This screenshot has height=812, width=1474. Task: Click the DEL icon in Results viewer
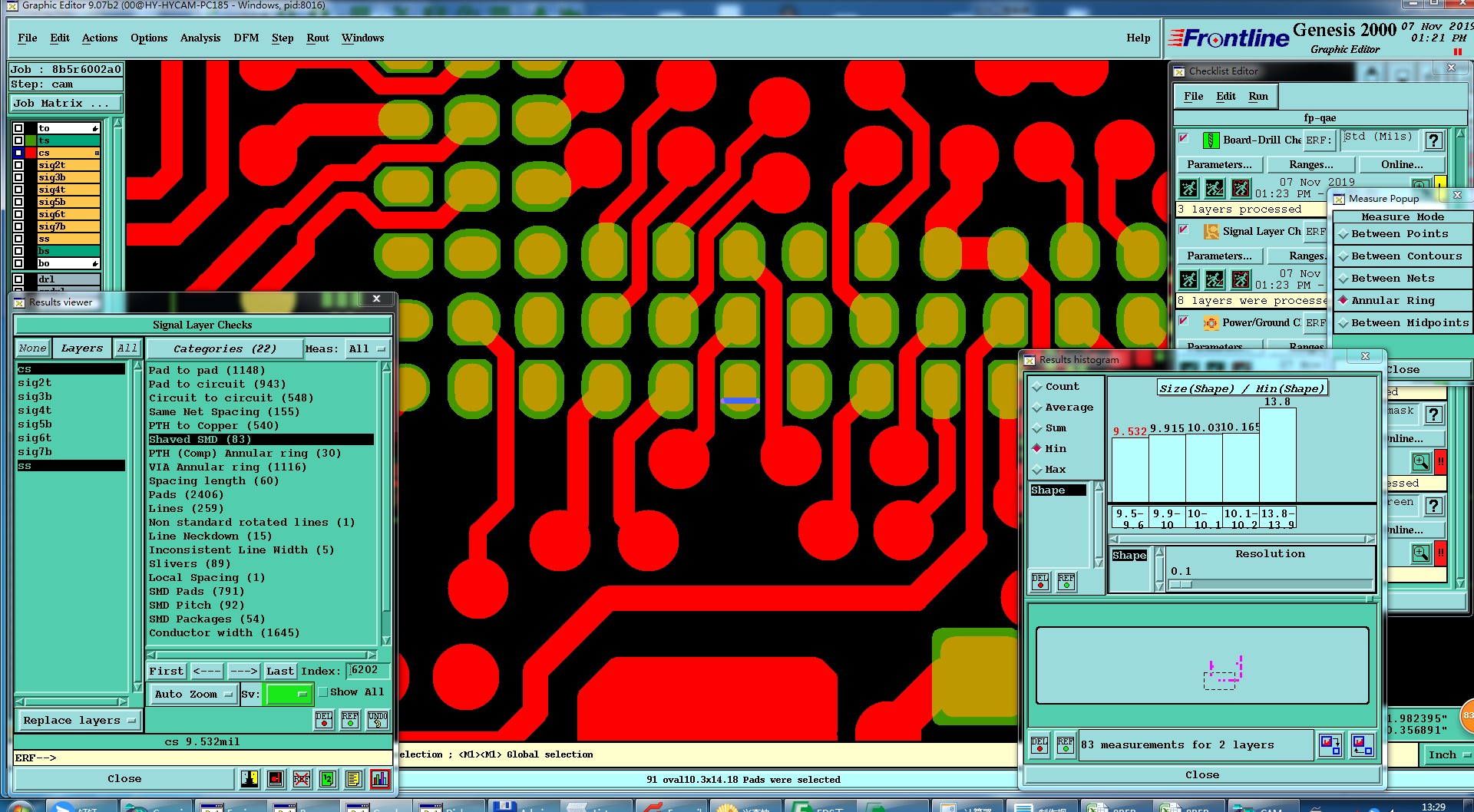324,719
